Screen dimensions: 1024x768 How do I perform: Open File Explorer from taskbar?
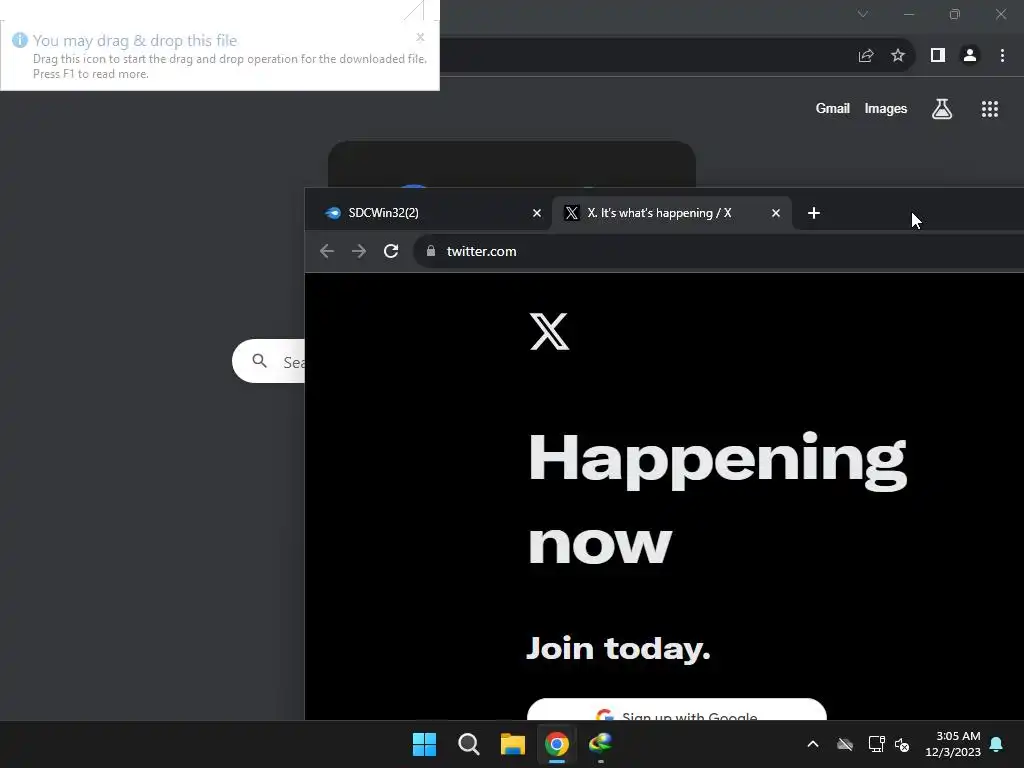(513, 744)
